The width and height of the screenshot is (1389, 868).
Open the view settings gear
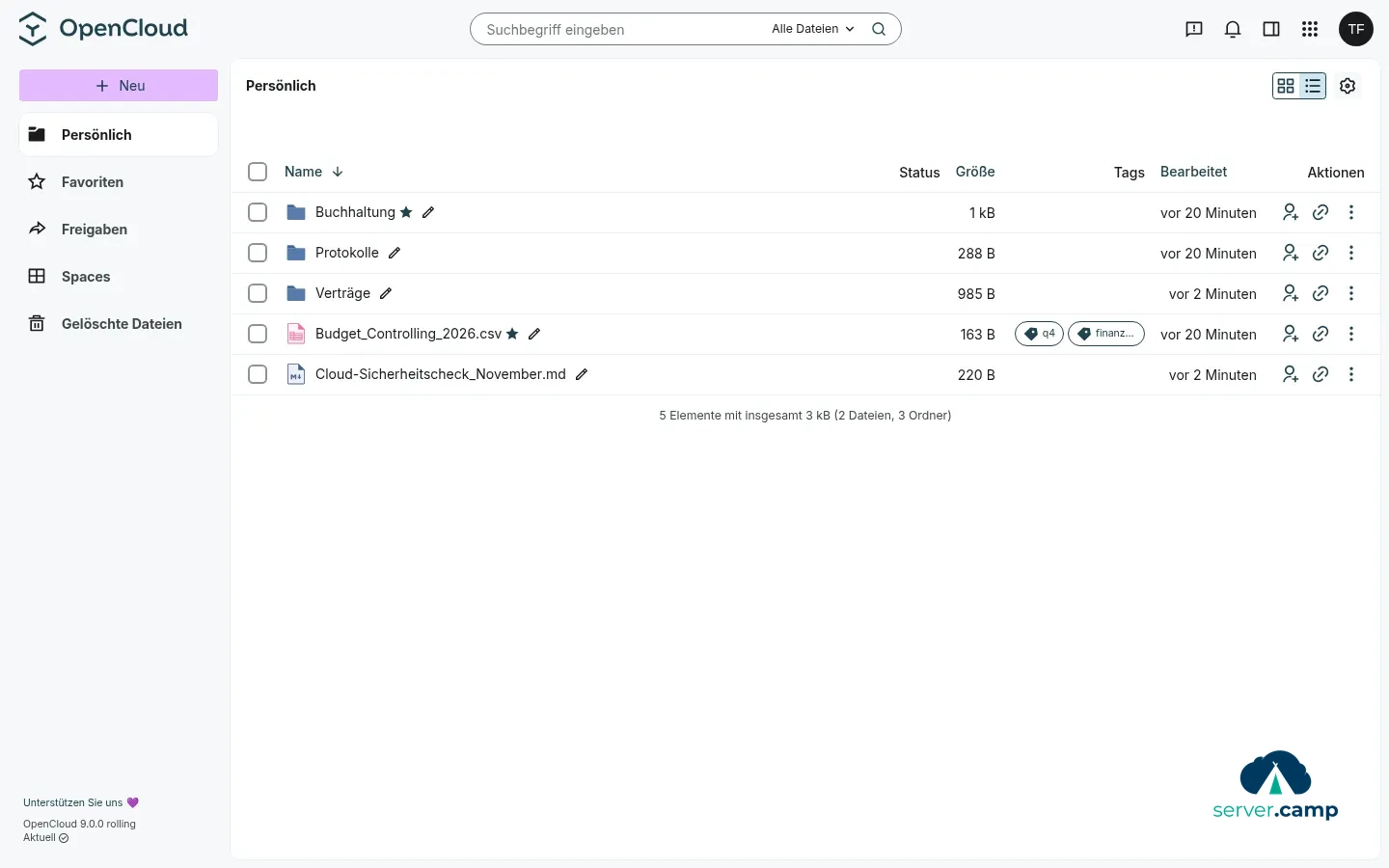[1348, 86]
